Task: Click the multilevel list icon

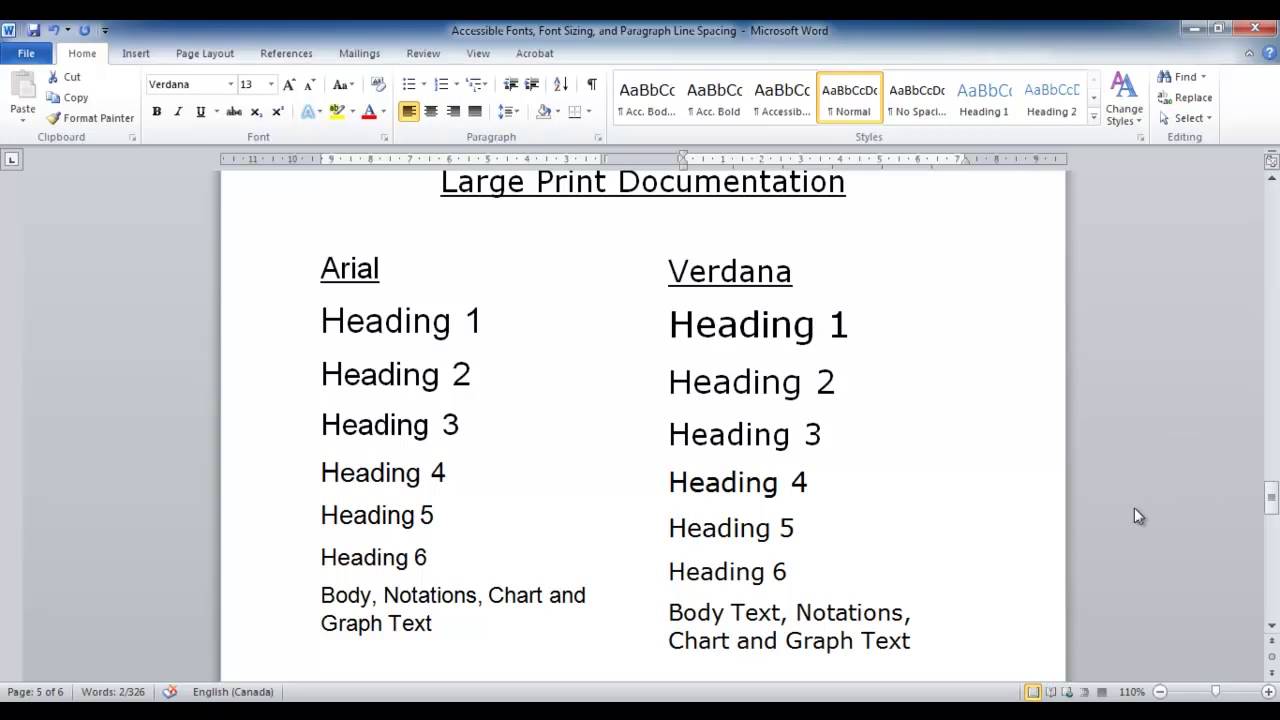Action: (x=473, y=85)
